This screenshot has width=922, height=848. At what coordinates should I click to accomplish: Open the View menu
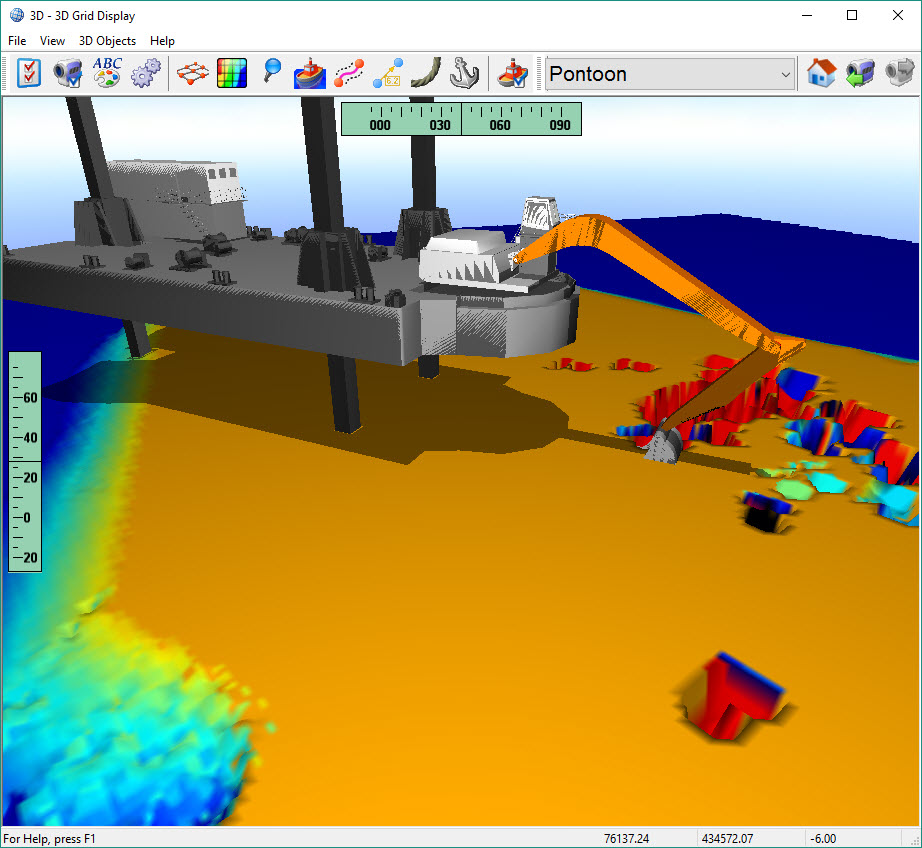click(52, 41)
